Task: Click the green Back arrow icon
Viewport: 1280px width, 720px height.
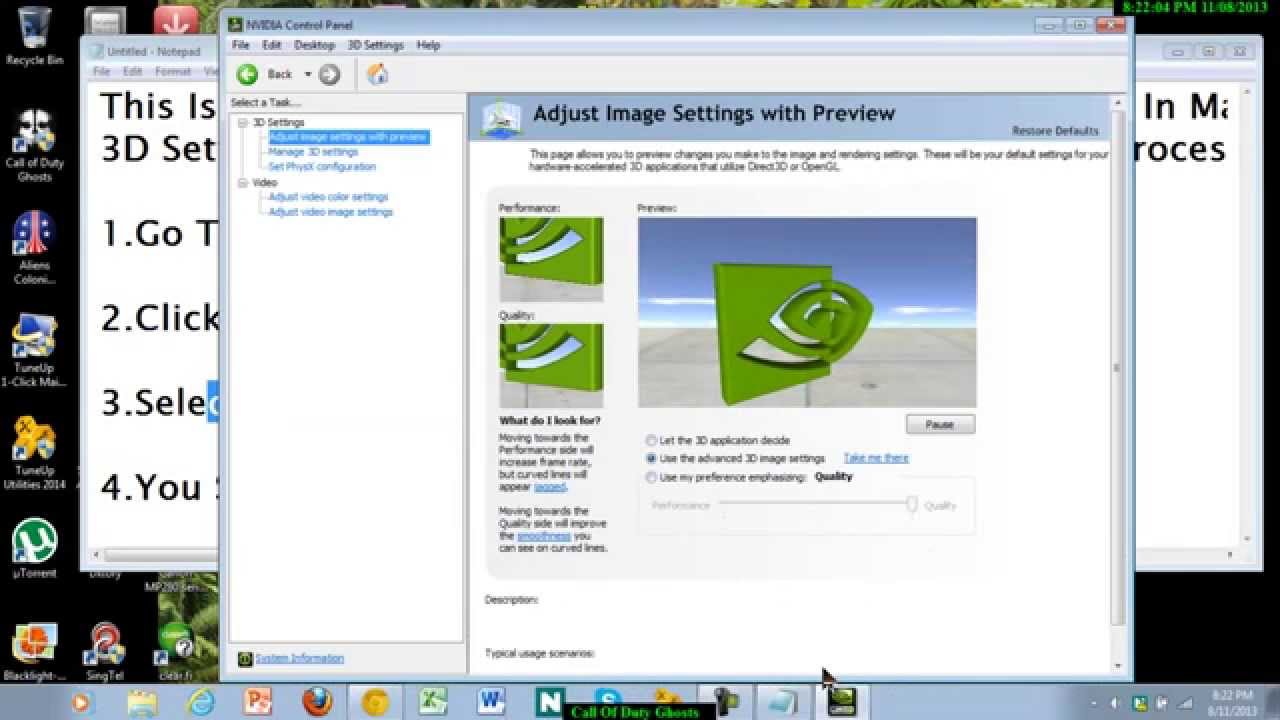Action: (x=247, y=74)
